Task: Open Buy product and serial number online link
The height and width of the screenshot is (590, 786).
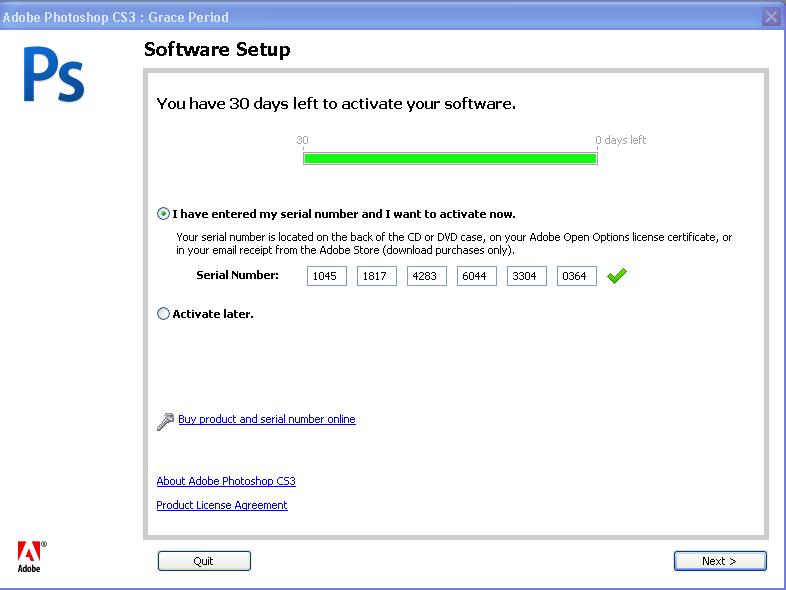Action: (x=267, y=419)
